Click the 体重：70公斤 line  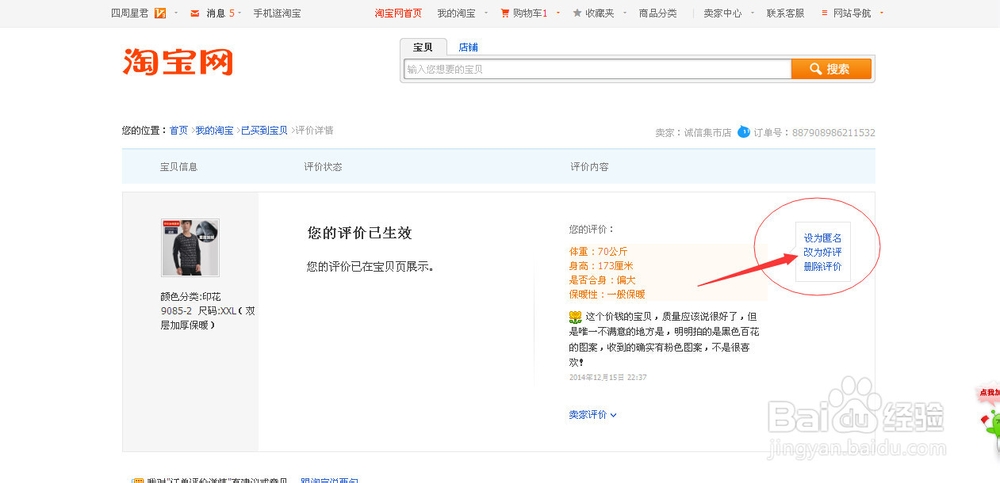click(598, 251)
